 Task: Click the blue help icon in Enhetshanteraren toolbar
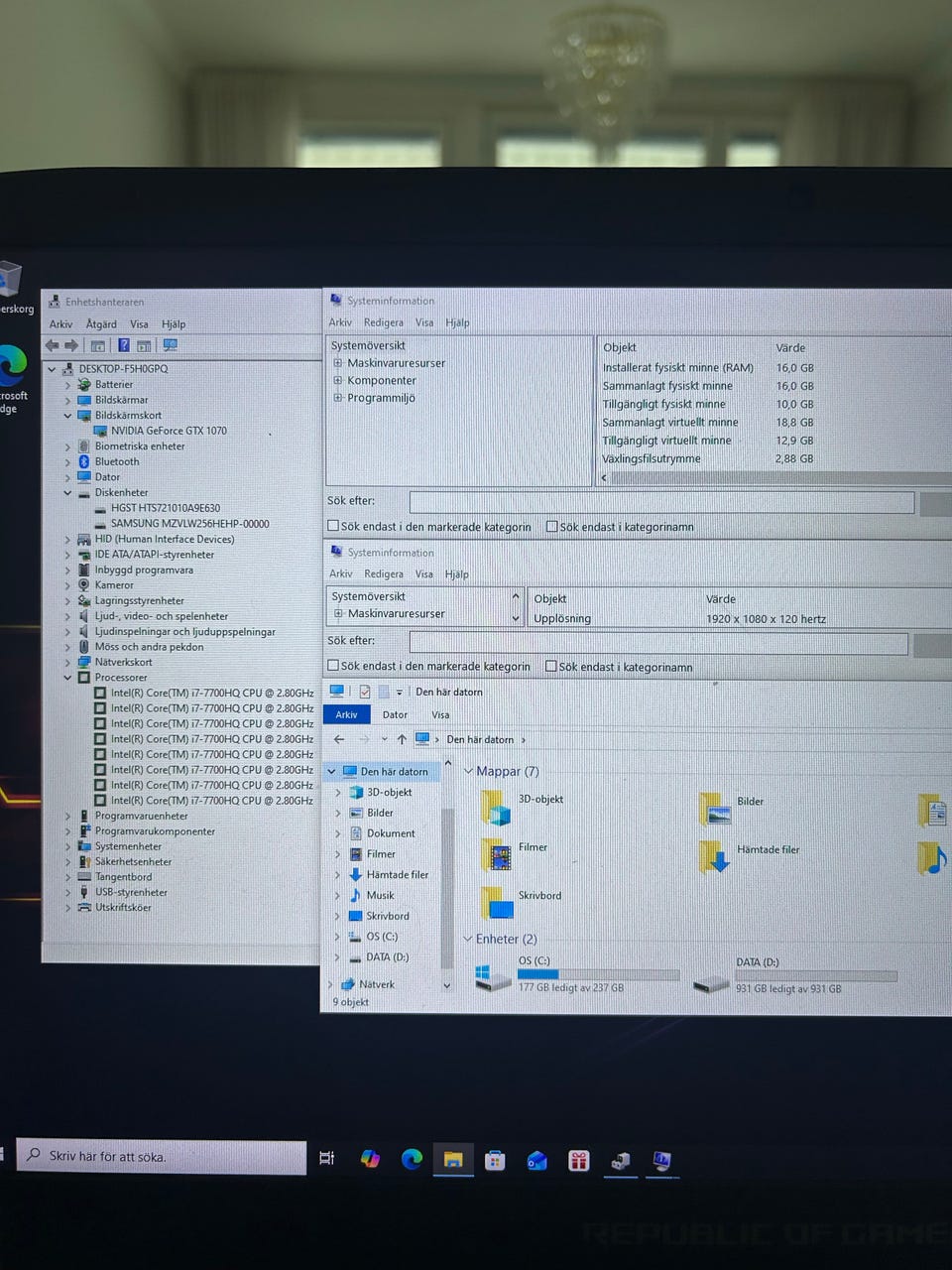coord(124,345)
